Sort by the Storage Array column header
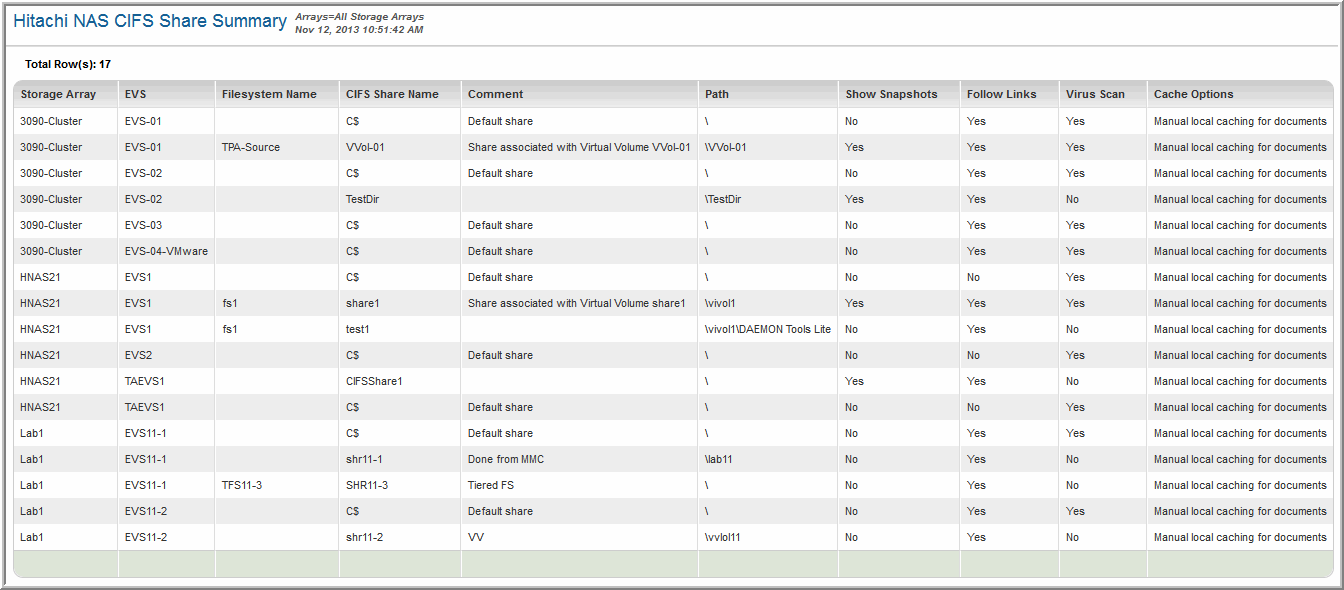This screenshot has width=1344, height=590. [x=58, y=94]
